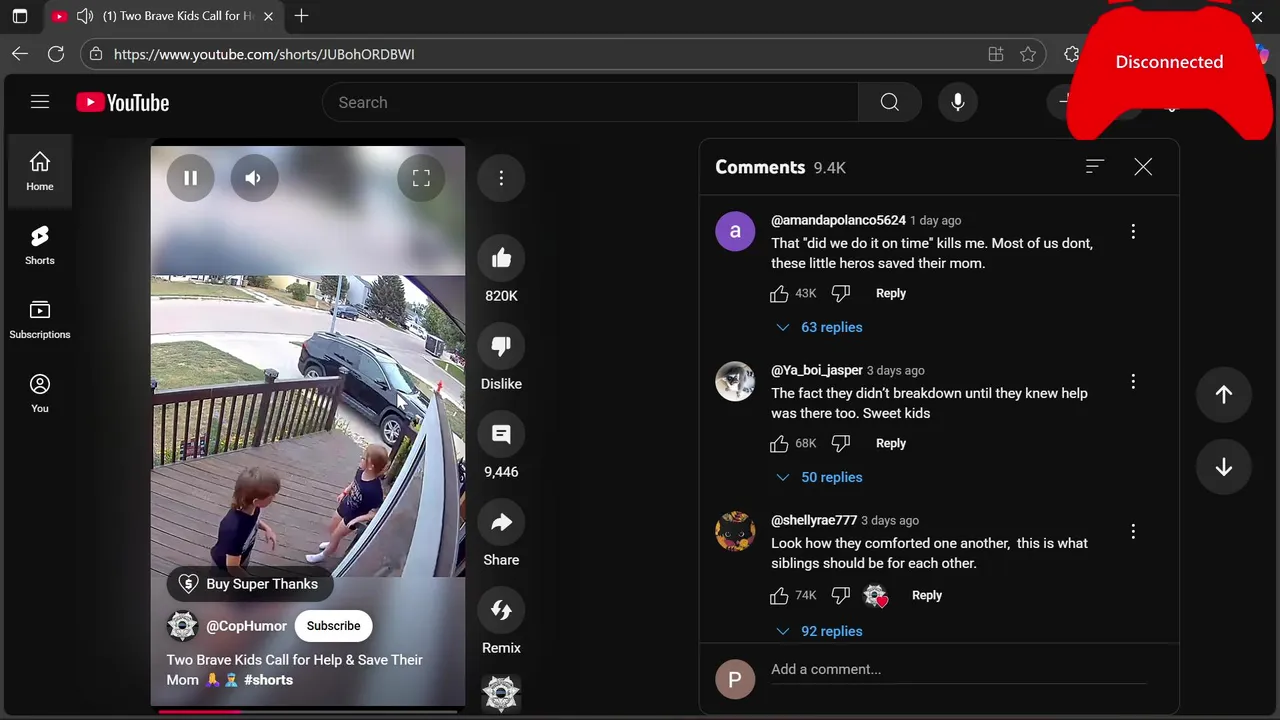Like @amandapolanco5624's comment
This screenshot has height=720, width=1280.
tap(779, 293)
